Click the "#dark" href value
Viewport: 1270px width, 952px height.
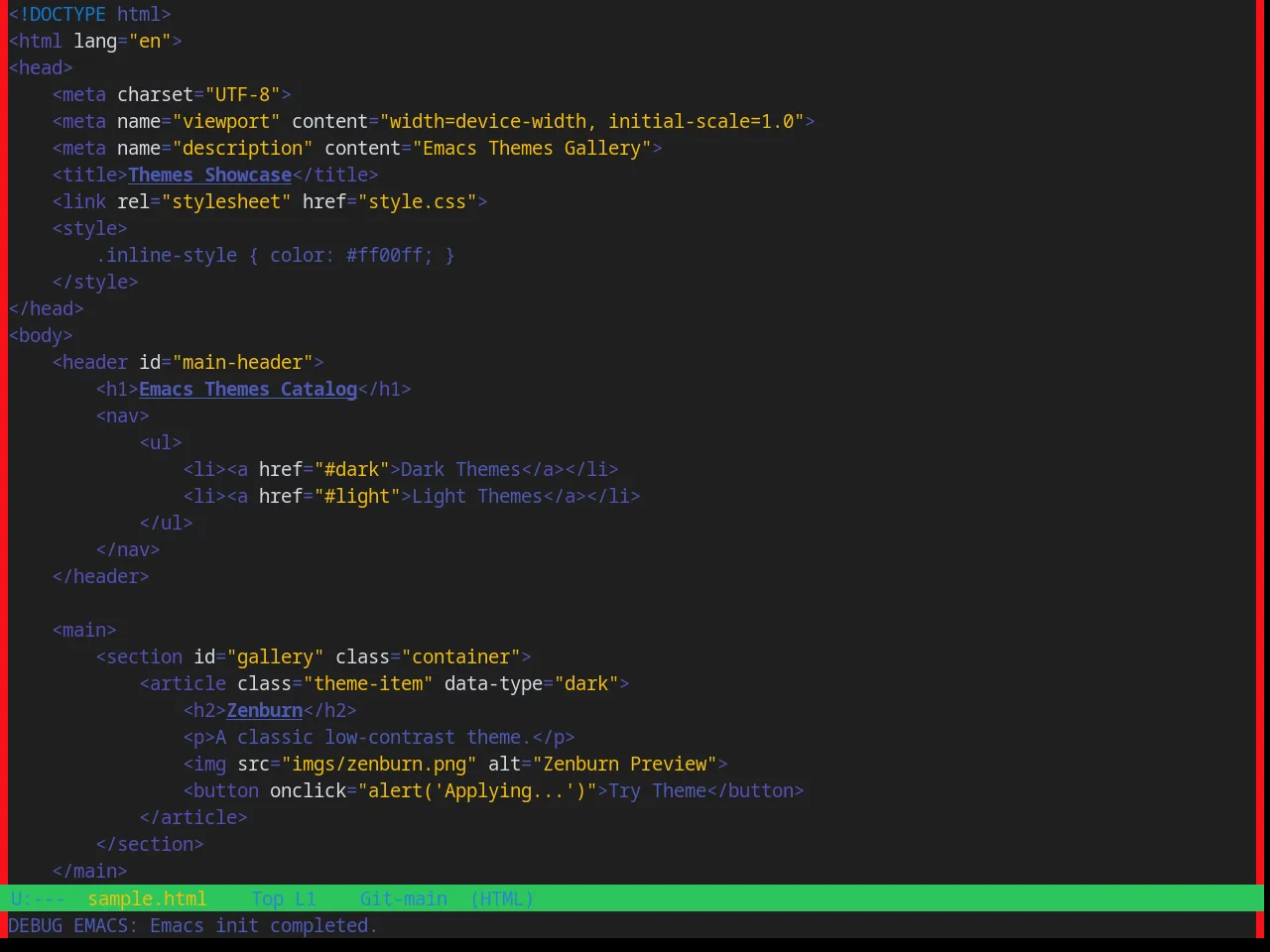(x=351, y=469)
